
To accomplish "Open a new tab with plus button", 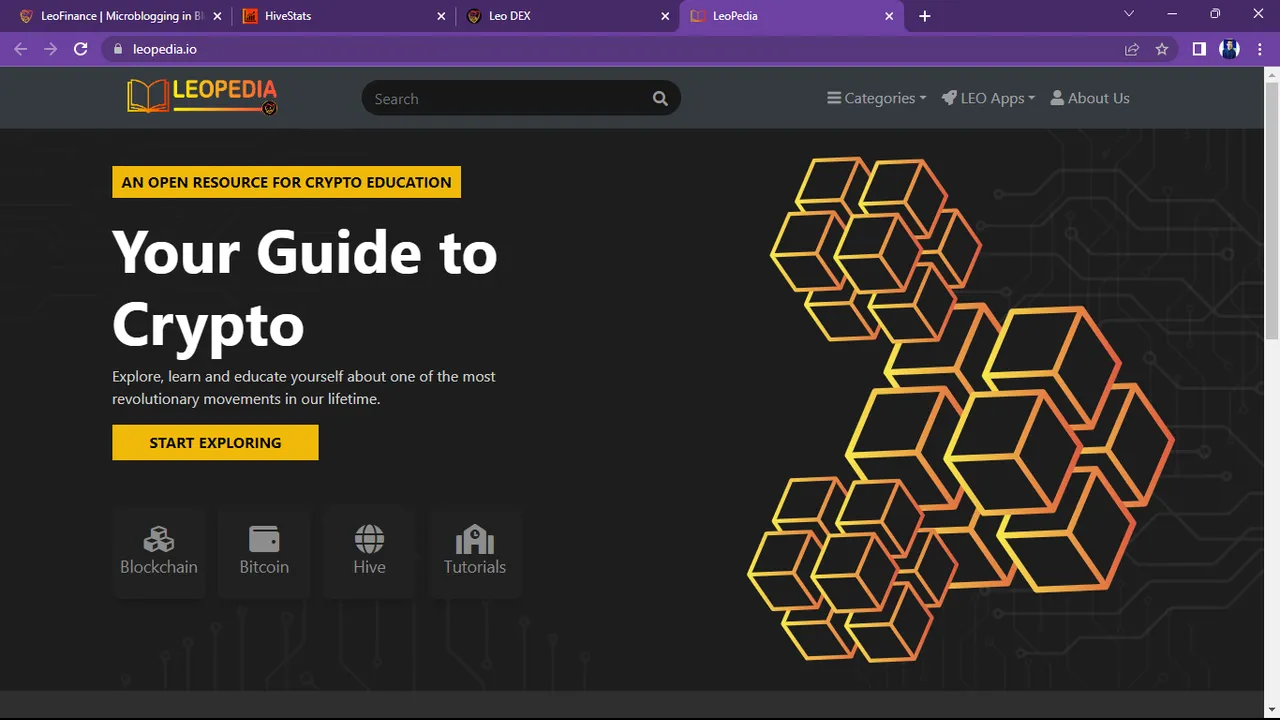I will point(925,16).
